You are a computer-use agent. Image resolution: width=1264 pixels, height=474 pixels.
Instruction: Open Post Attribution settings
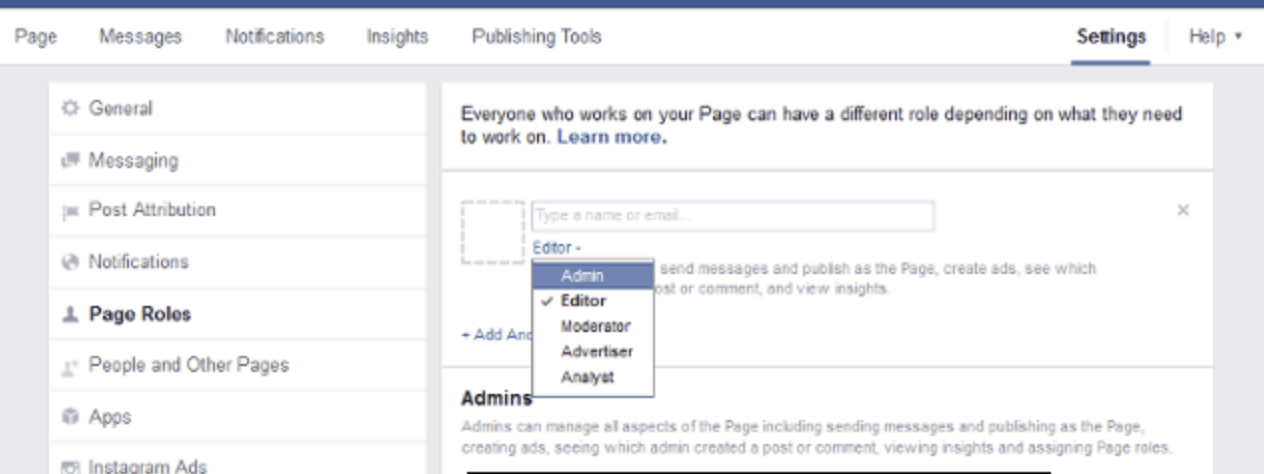tap(237, 211)
